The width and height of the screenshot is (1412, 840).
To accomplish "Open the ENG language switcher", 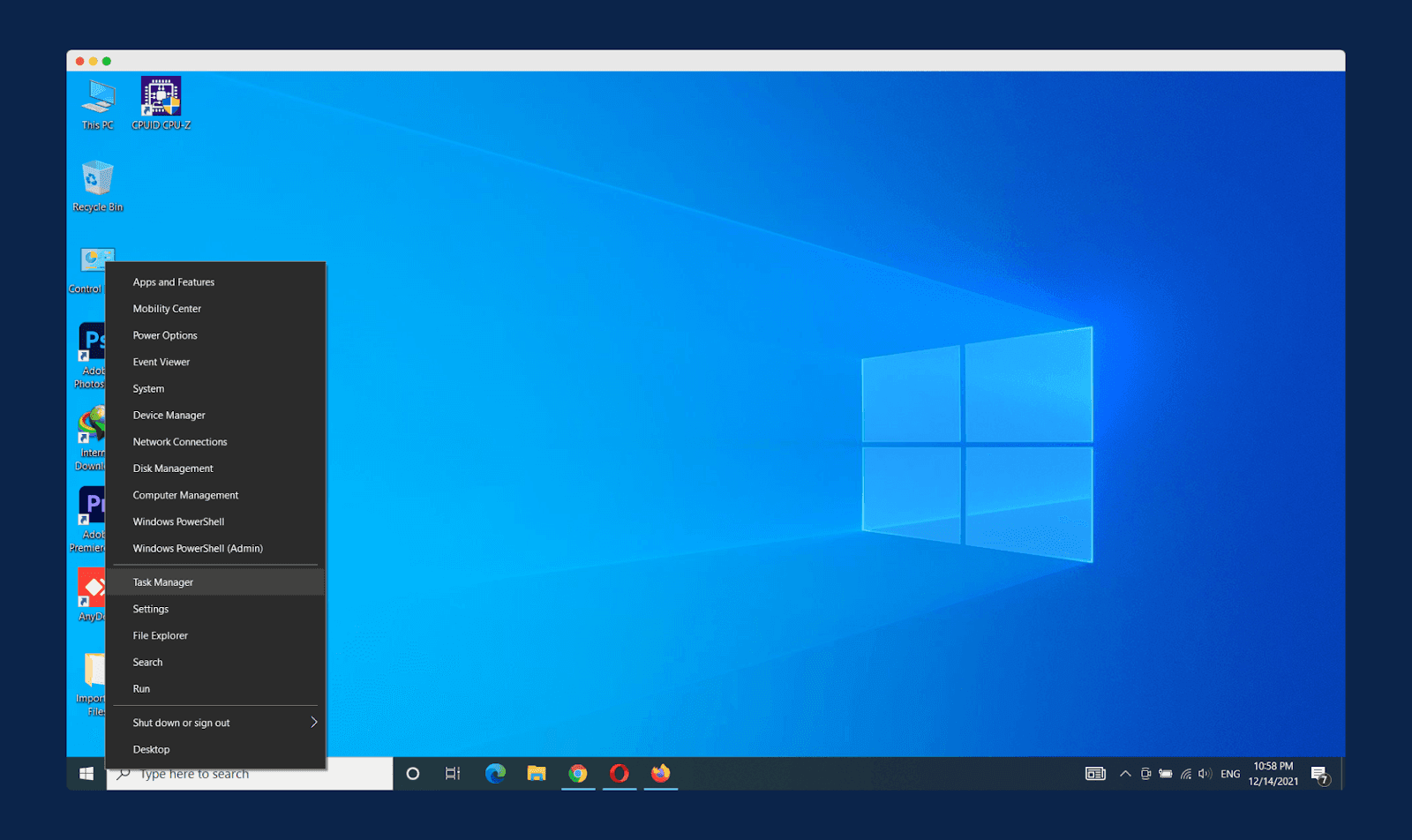I will [x=1230, y=774].
